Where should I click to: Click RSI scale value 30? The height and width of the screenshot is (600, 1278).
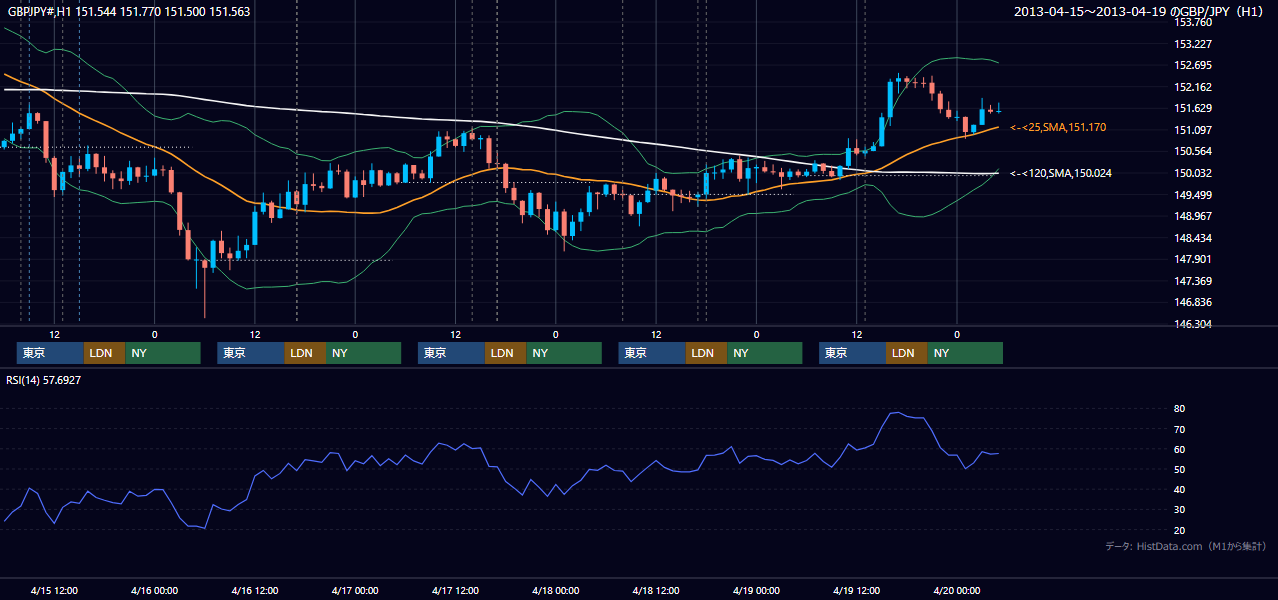pos(1180,510)
